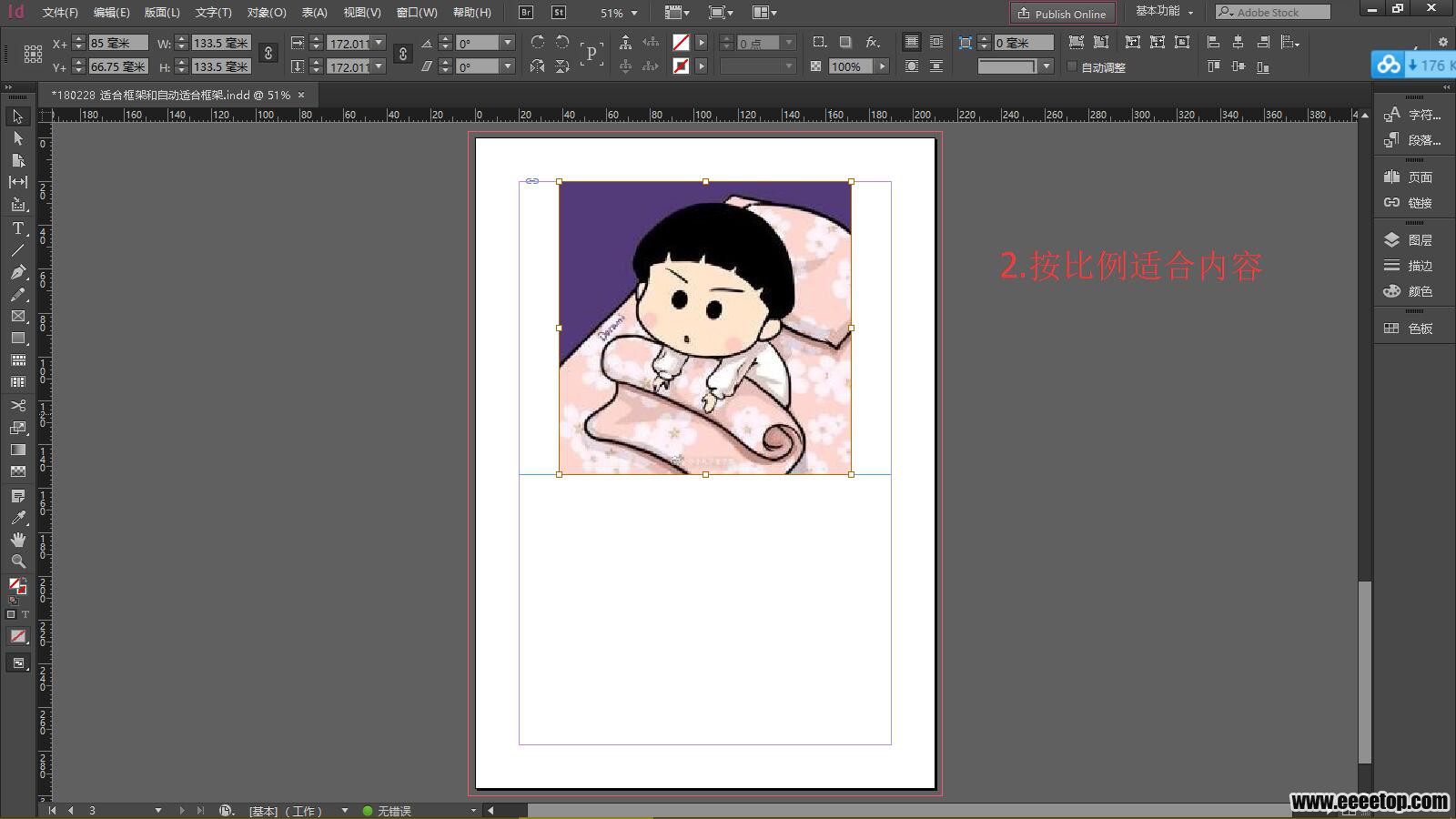
Task: Open the 页面 pages panel
Action: (x=1408, y=177)
